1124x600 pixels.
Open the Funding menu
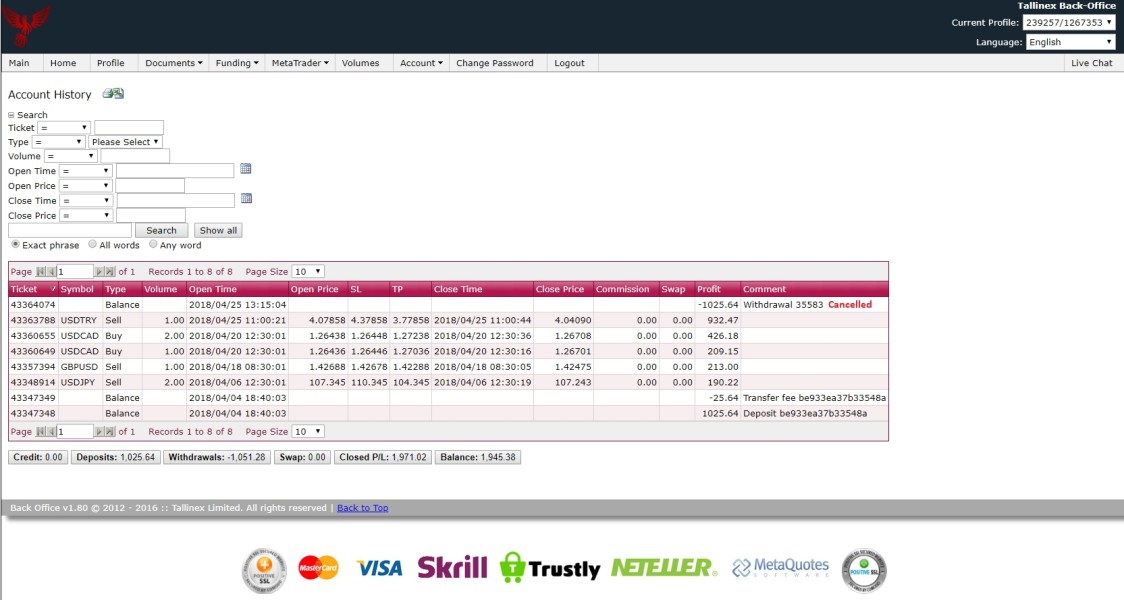237,63
